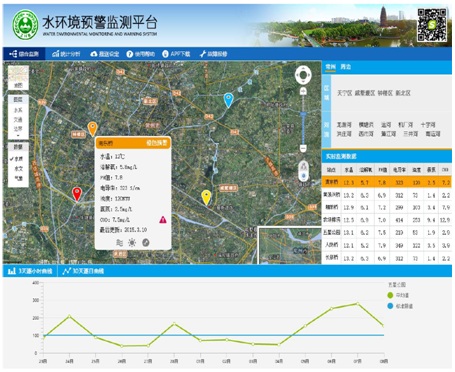Click the platform logo emblem

click(25, 24)
